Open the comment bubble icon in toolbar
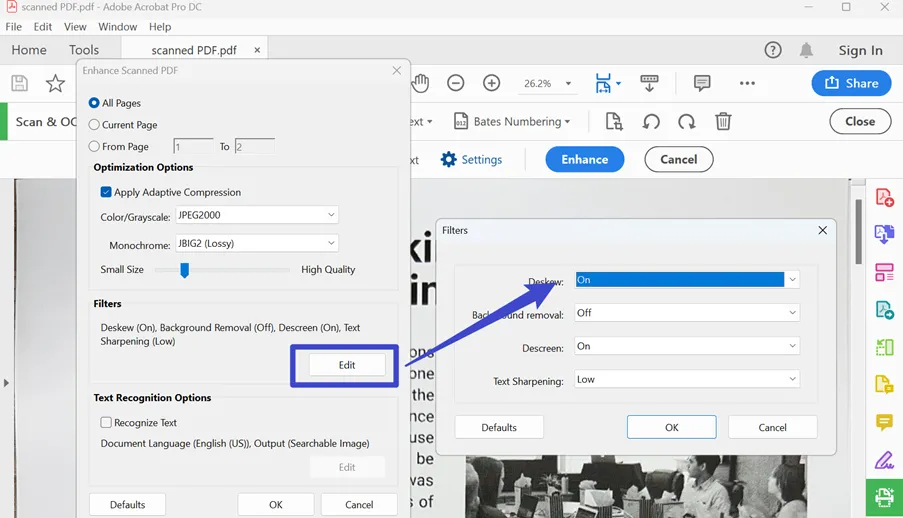Screen dimensions: 903x518 point(702,83)
